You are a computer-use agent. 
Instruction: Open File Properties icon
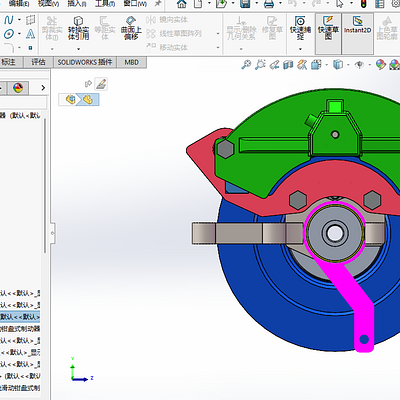point(379,4)
